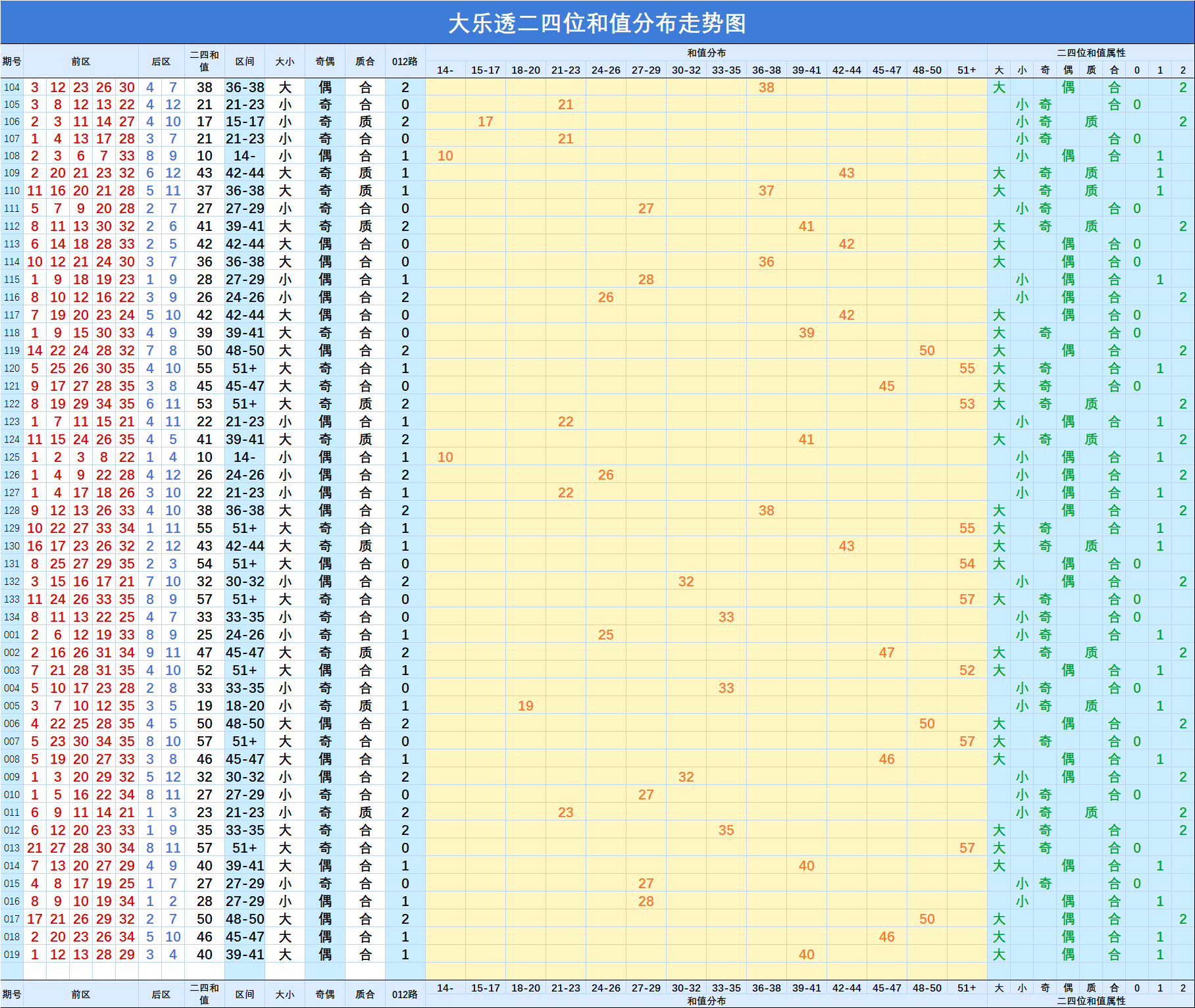The height and width of the screenshot is (1008, 1195).
Task: Click orange 45 in row 121 distribution
Action: point(887,386)
